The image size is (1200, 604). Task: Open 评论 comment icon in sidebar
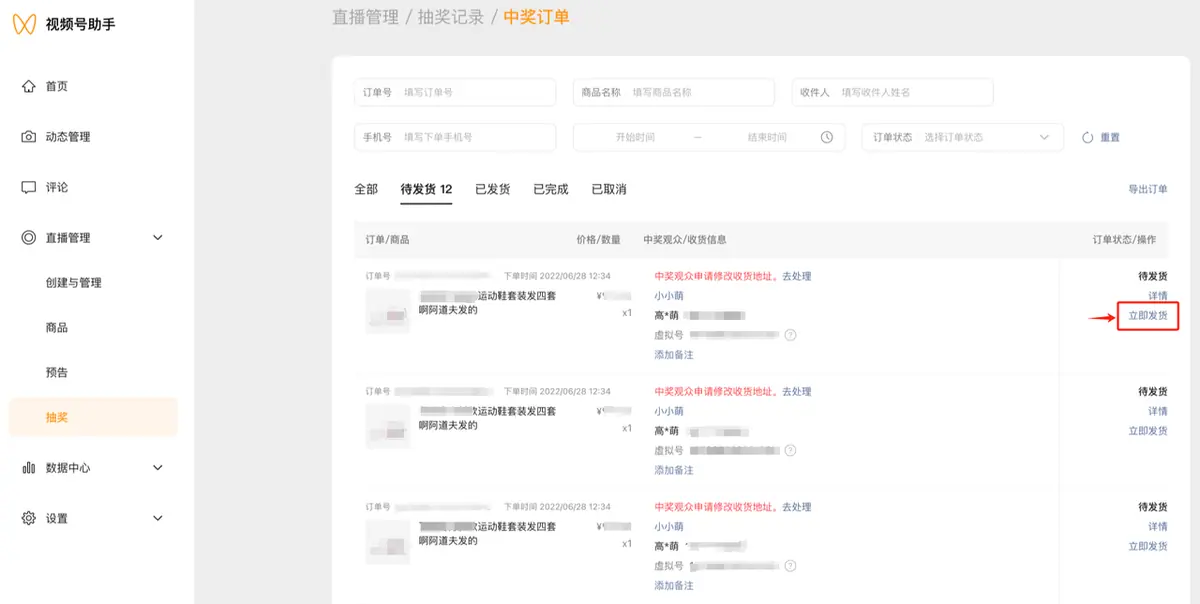(x=28, y=187)
